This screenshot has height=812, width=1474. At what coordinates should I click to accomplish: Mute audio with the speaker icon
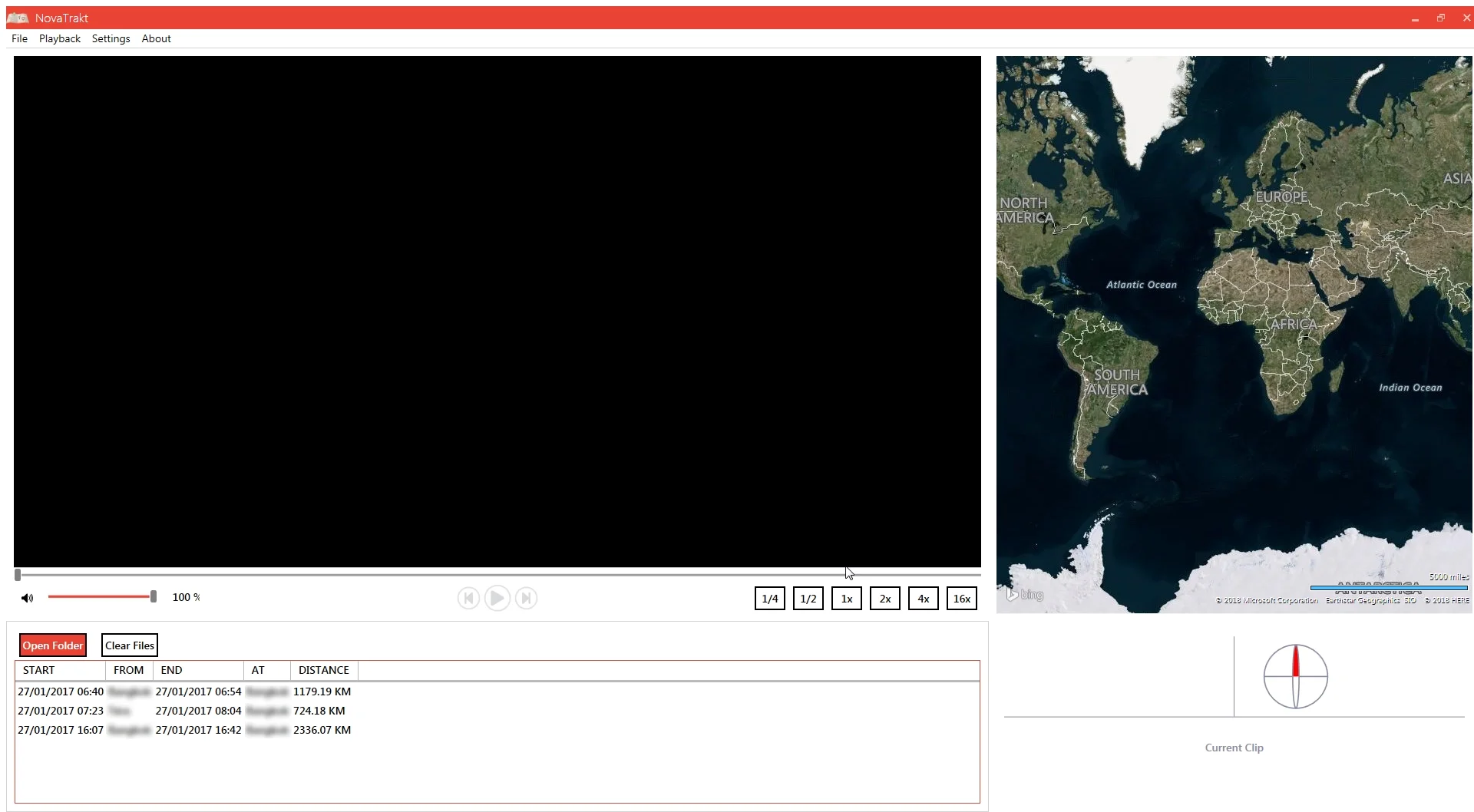click(27, 598)
